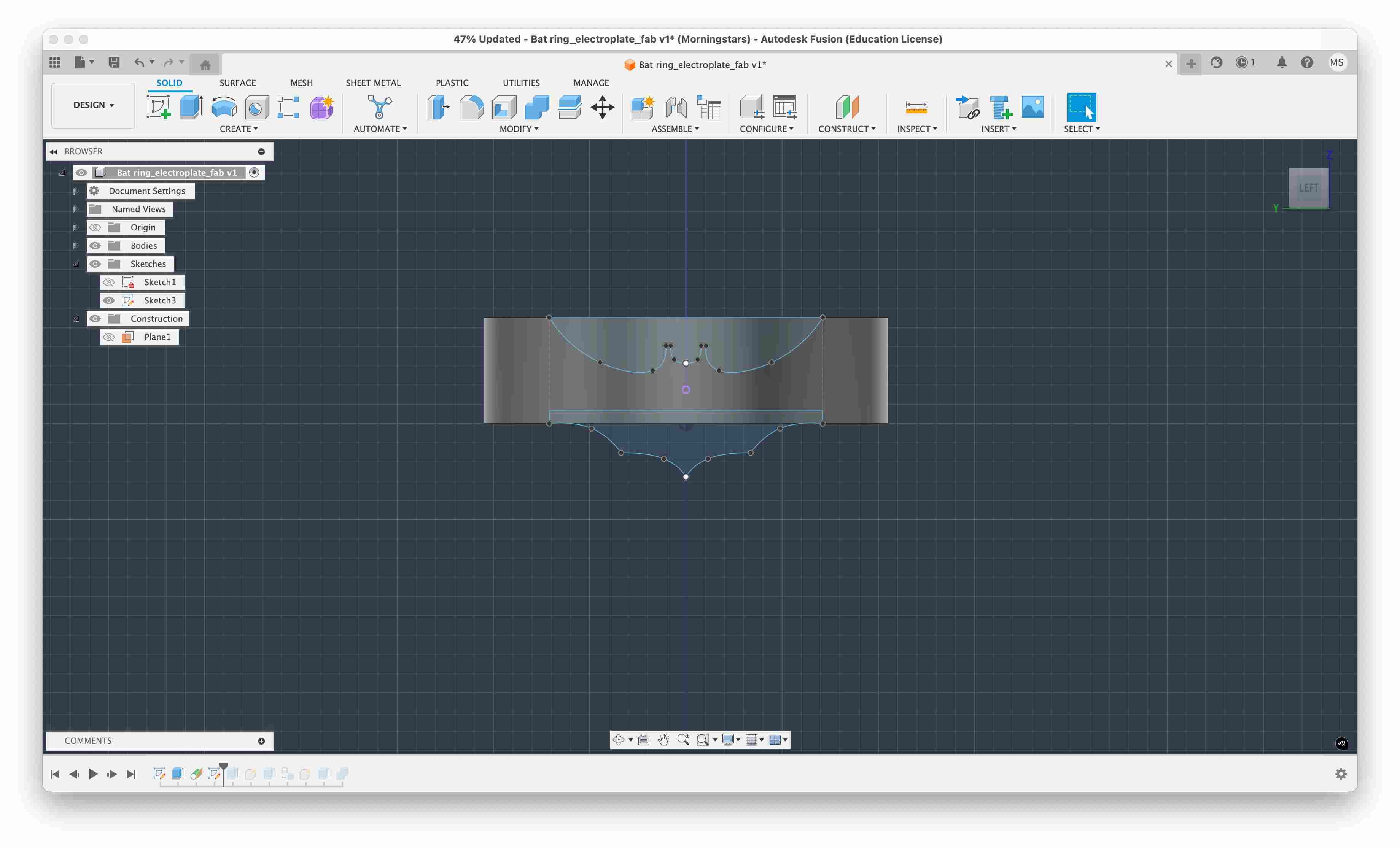The height and width of the screenshot is (848, 1400).
Task: Save the document with the disk icon
Action: click(114, 62)
